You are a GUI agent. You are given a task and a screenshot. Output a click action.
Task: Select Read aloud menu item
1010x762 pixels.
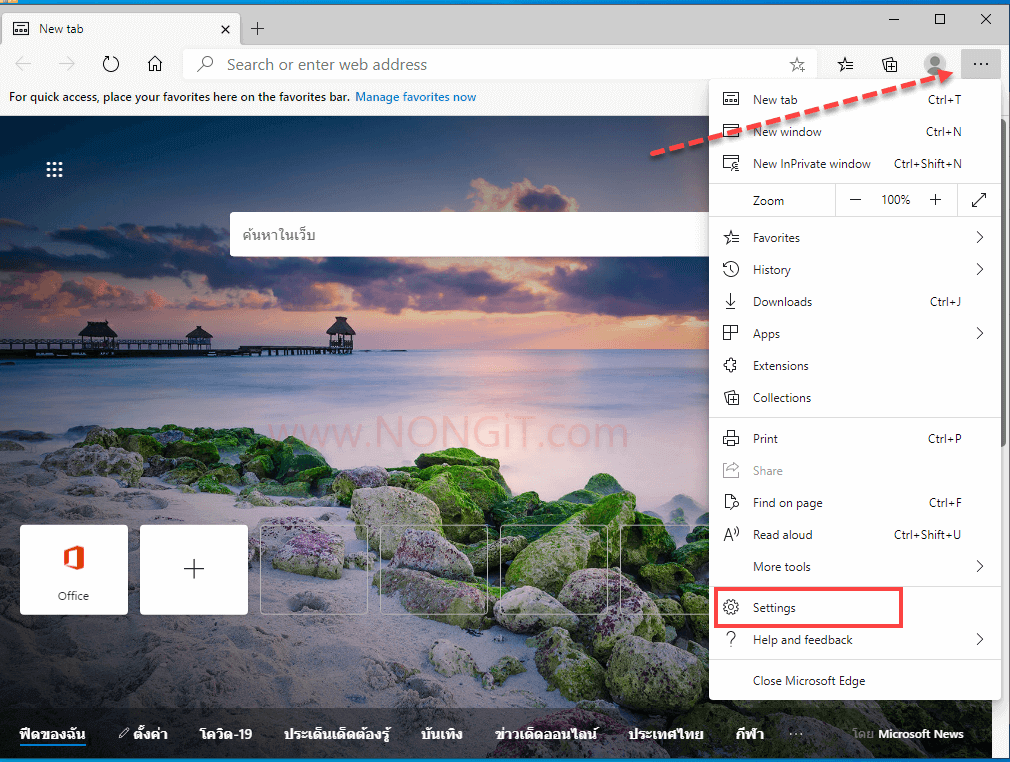click(x=854, y=535)
